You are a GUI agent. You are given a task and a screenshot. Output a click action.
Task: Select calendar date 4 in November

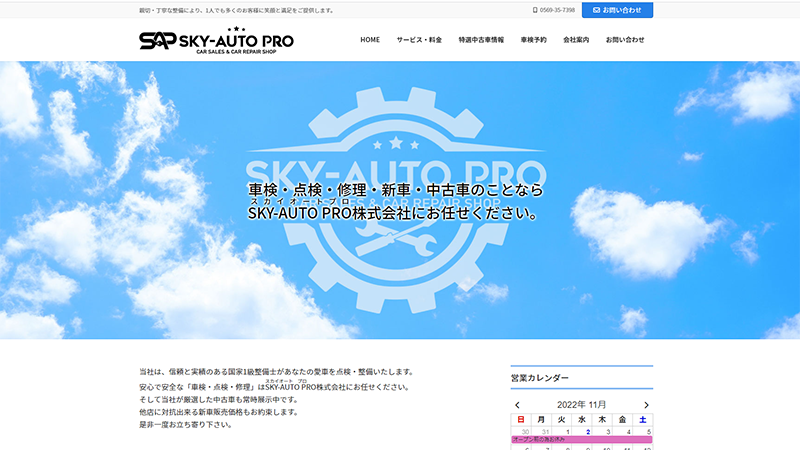pos(629,432)
